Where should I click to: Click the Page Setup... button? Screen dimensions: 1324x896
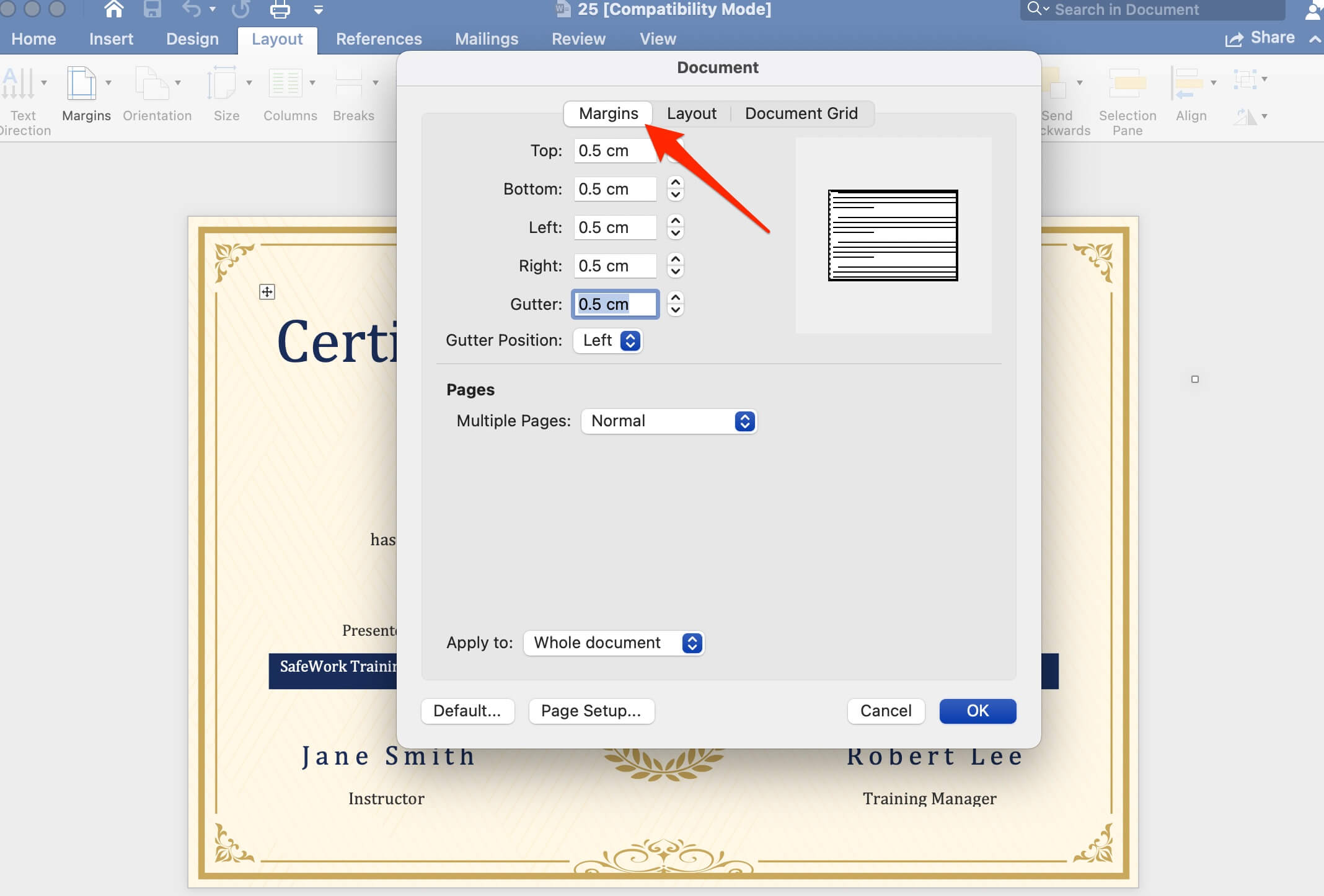pyautogui.click(x=591, y=711)
